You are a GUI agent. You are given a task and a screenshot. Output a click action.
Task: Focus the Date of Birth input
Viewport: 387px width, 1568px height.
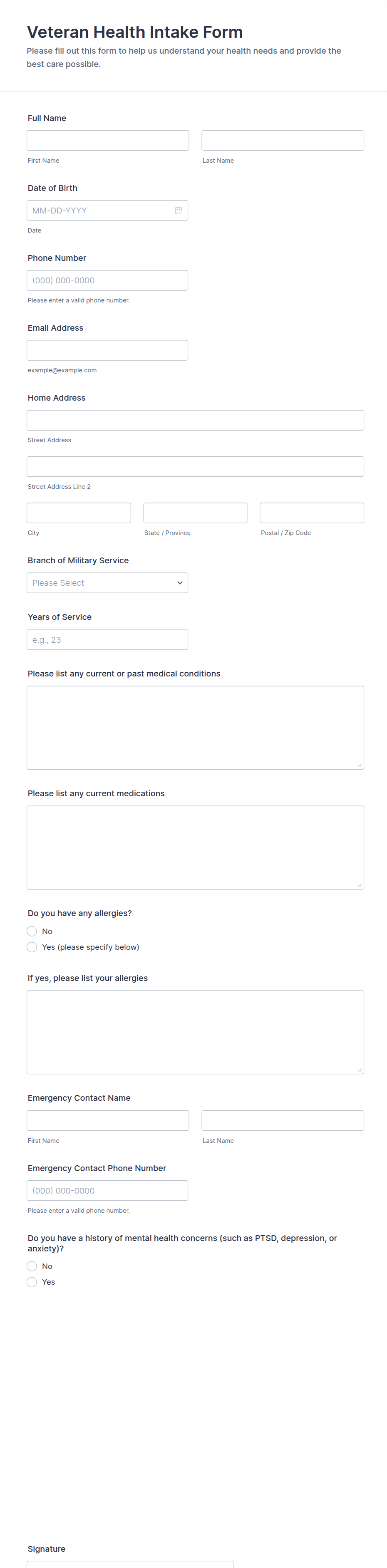(x=97, y=211)
